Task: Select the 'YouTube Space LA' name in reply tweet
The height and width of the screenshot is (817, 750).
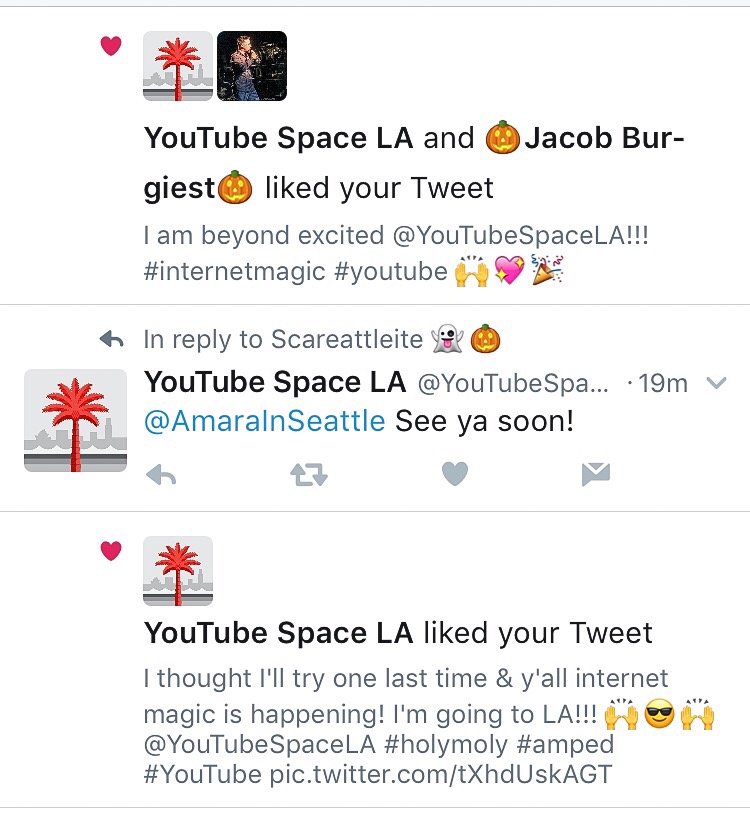Action: tap(275, 382)
